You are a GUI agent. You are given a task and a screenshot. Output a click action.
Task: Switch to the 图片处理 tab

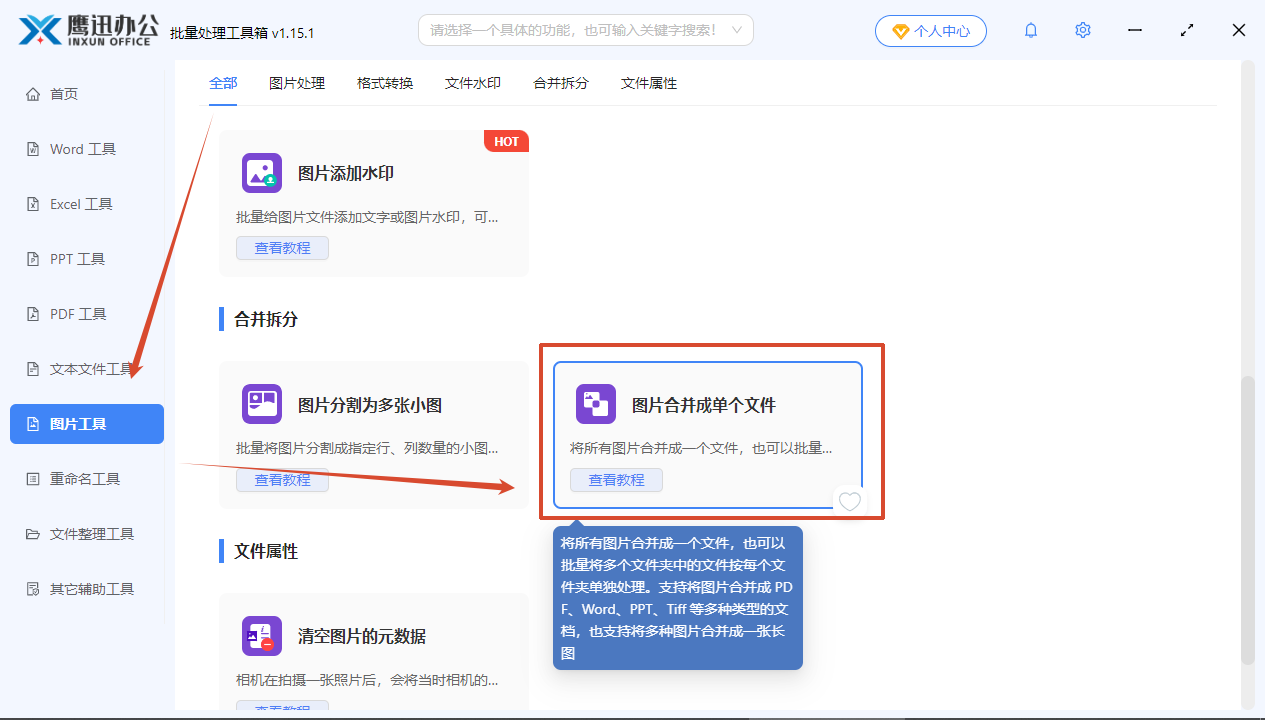297,83
